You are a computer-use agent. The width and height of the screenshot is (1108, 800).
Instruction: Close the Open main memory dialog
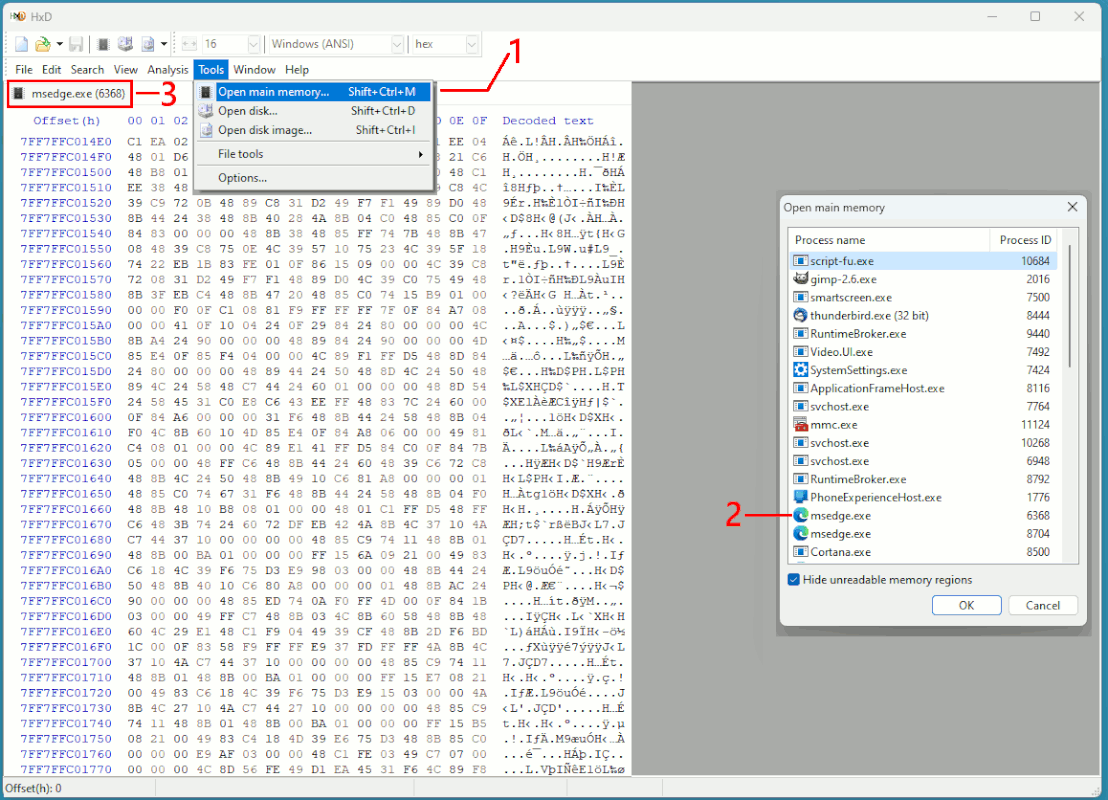1072,207
